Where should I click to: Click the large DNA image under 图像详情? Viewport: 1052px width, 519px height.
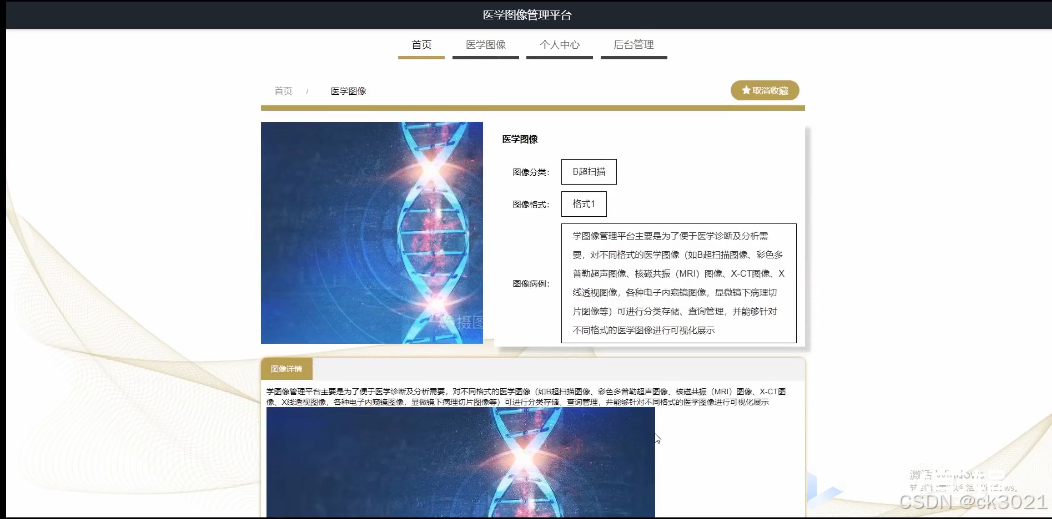(x=460, y=462)
